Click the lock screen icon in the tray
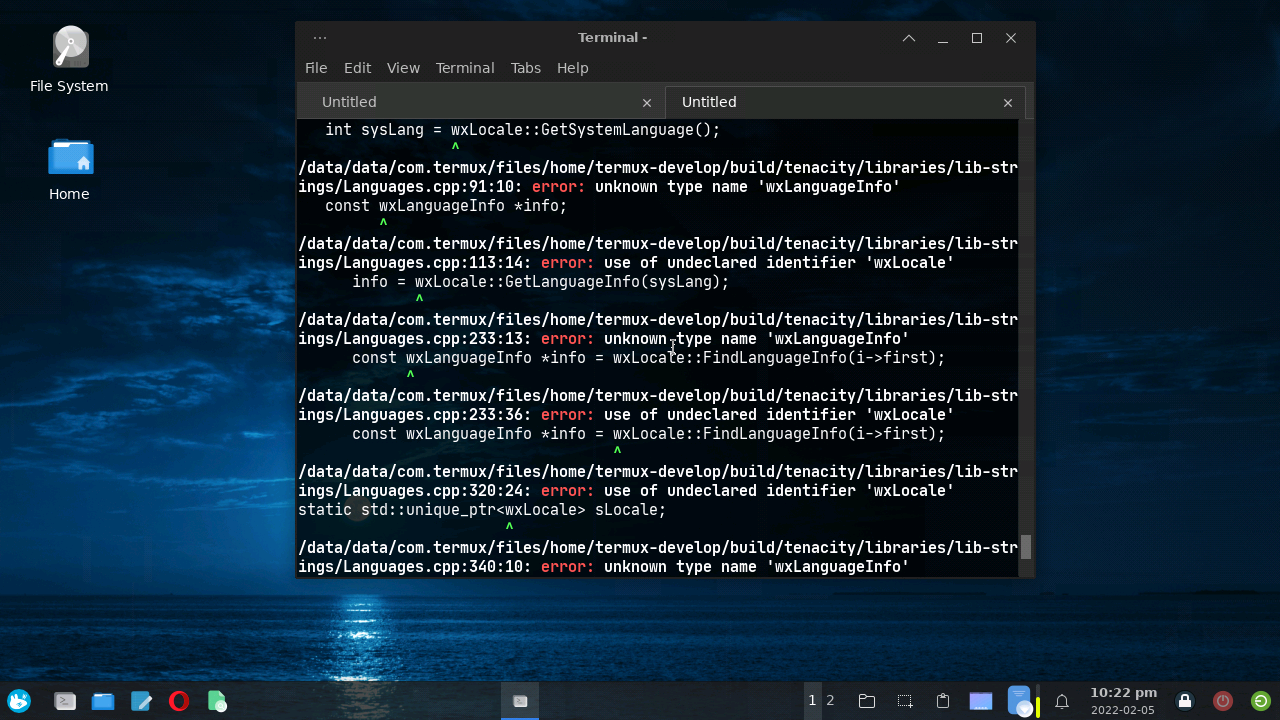Image resolution: width=1280 pixels, height=720 pixels. [1184, 700]
